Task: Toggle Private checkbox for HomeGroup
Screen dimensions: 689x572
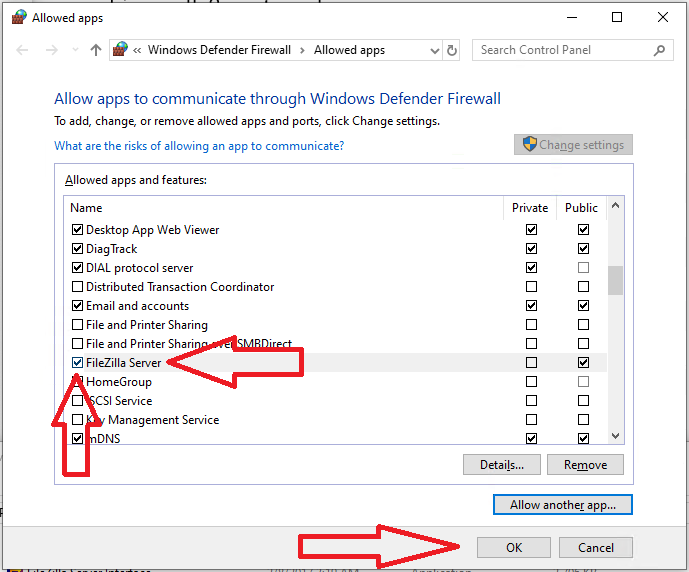Action: (532, 381)
